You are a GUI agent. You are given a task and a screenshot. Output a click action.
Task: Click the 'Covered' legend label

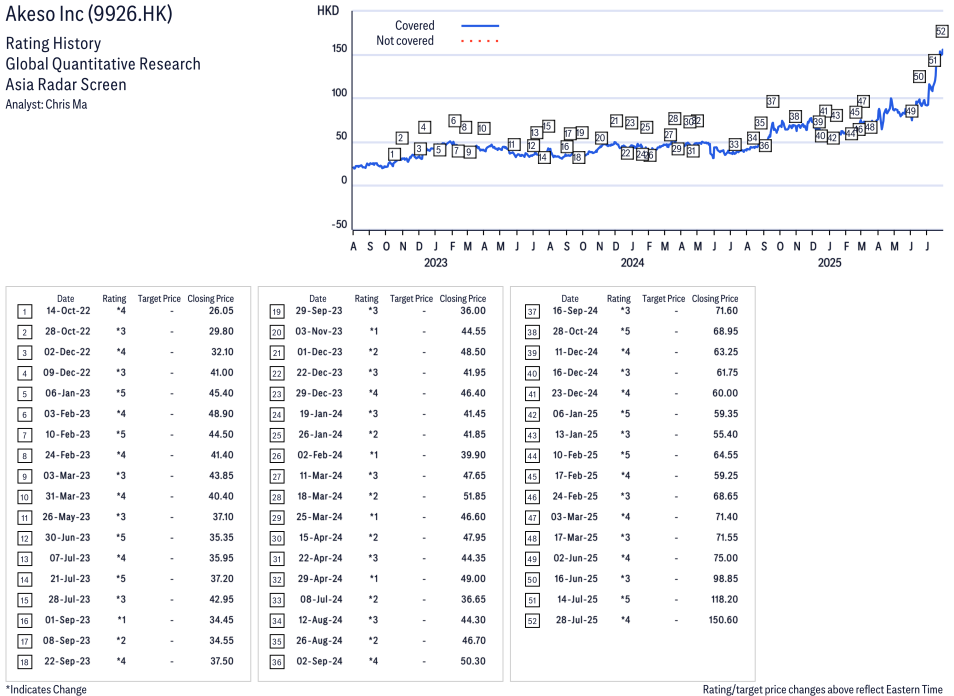coord(414,26)
